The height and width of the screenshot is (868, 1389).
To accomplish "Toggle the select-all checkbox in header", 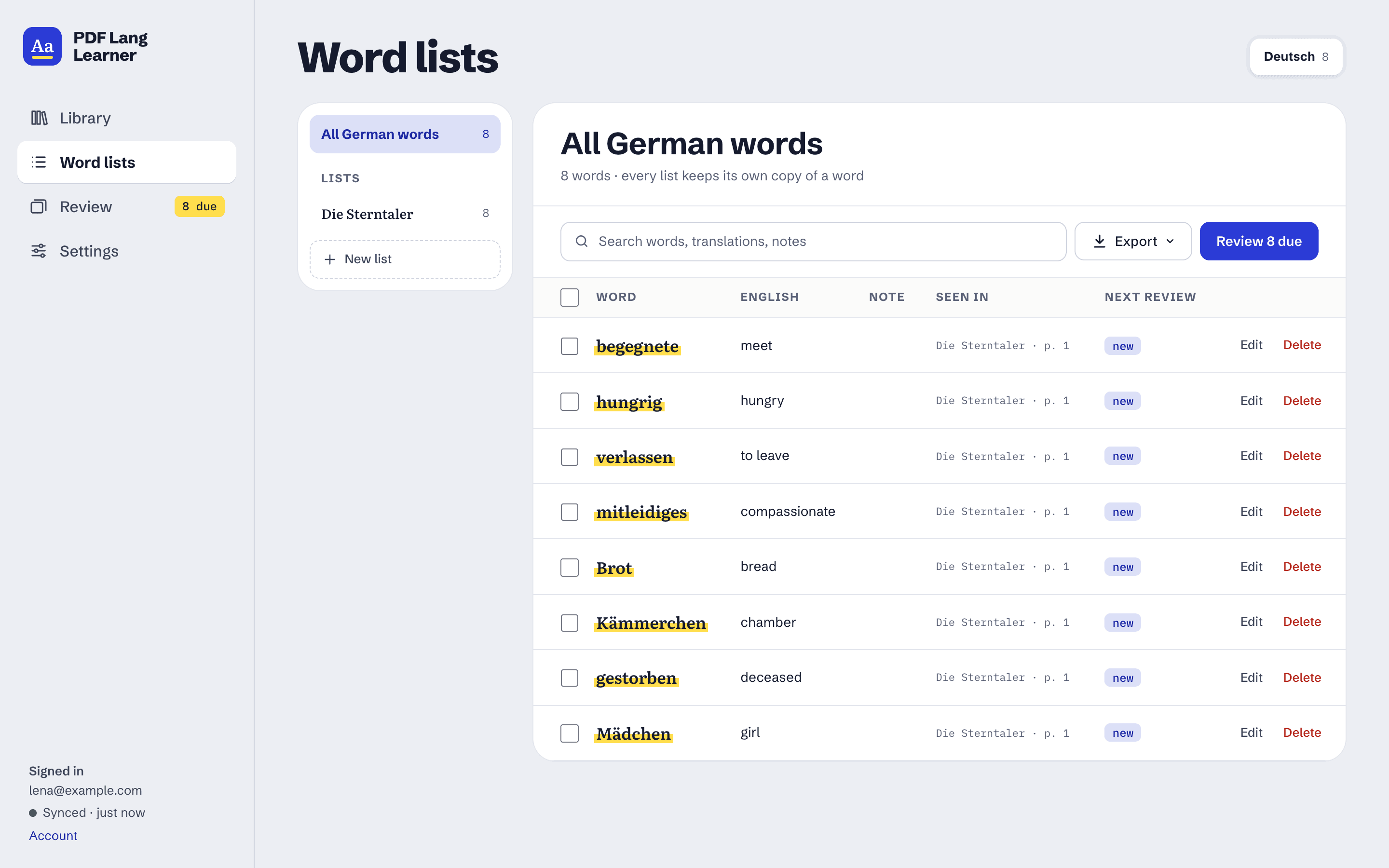I will coord(570,298).
